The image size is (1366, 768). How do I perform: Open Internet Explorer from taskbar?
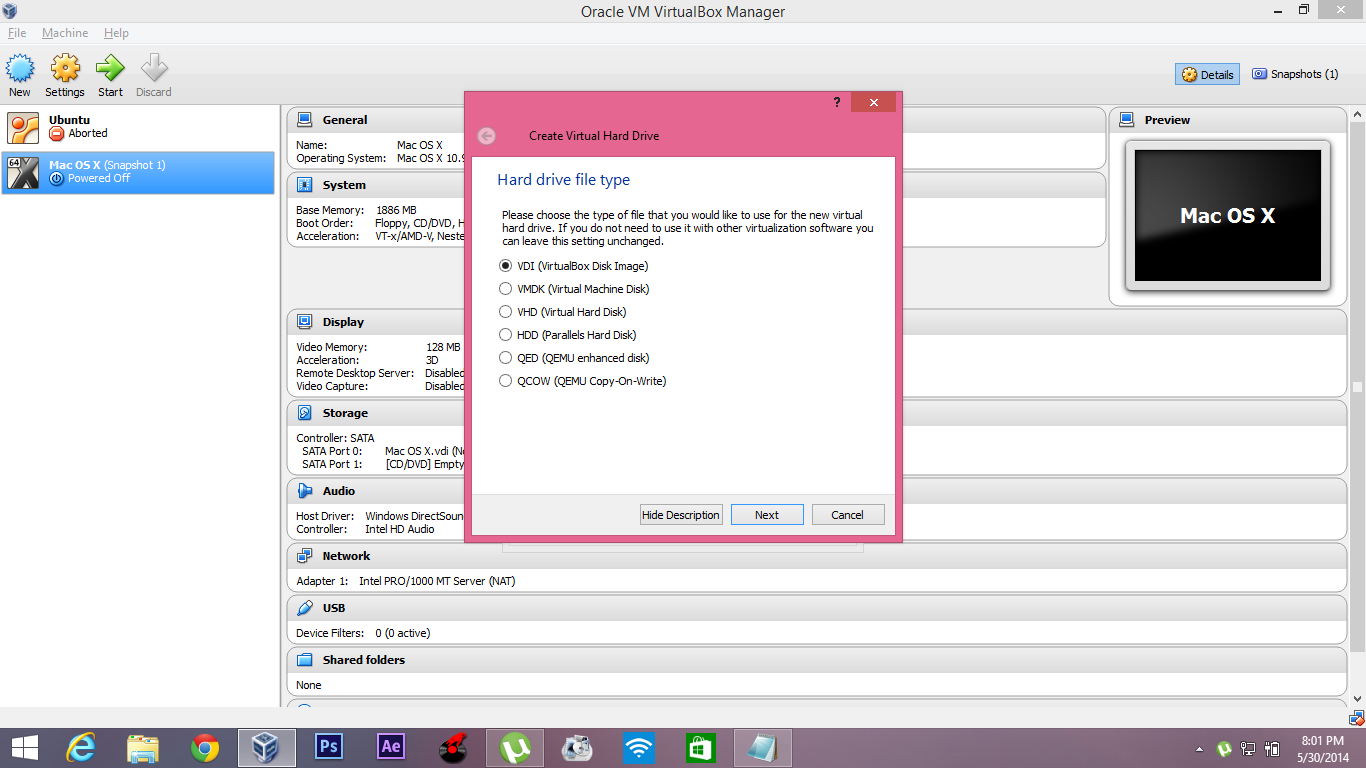point(80,748)
